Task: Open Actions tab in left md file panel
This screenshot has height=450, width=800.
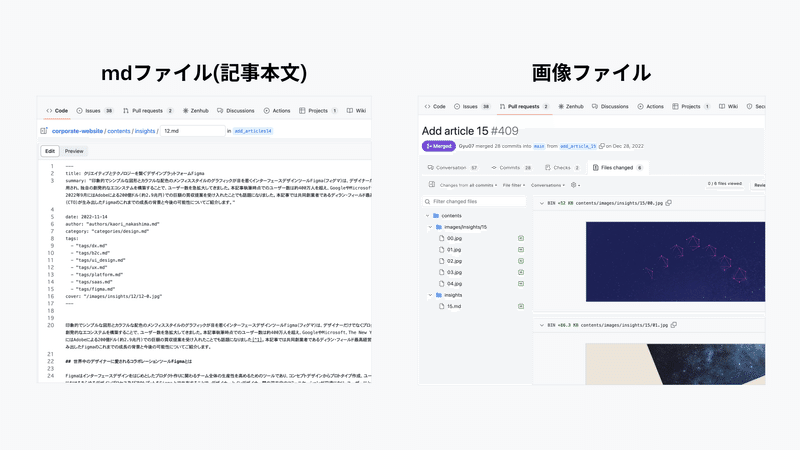Action: pyautogui.click(x=277, y=111)
